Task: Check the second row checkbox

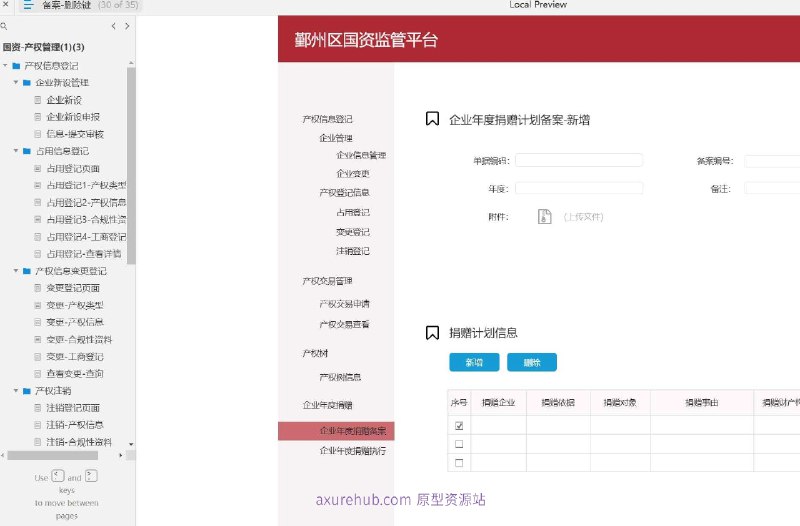Action: 459,444
